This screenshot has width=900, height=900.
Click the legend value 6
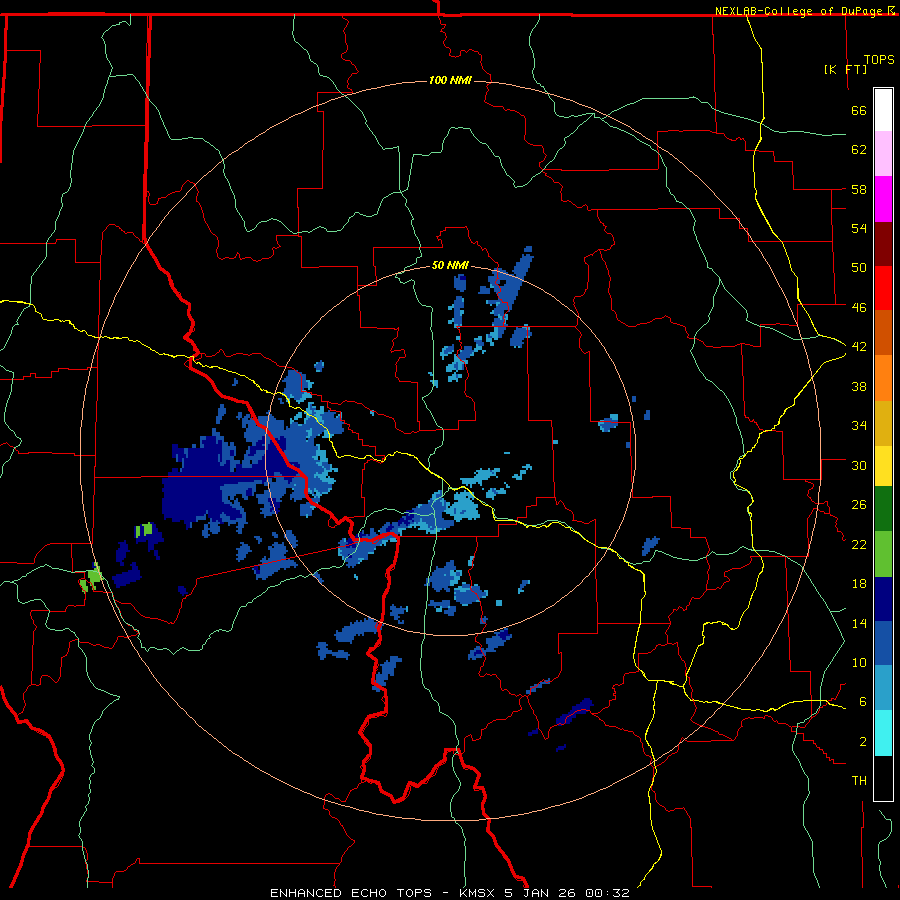[x=863, y=701]
